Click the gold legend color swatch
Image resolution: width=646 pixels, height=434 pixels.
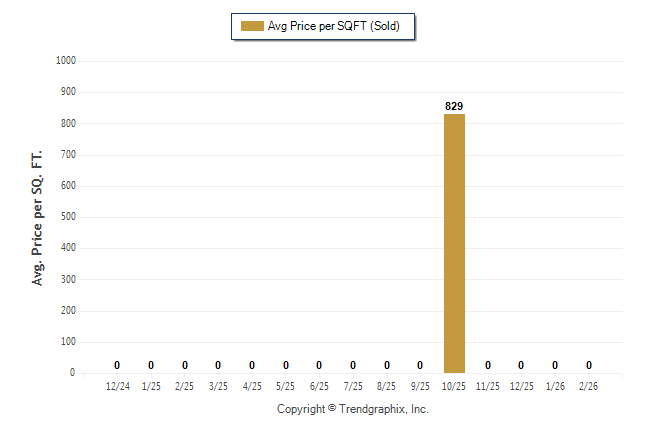click(251, 26)
